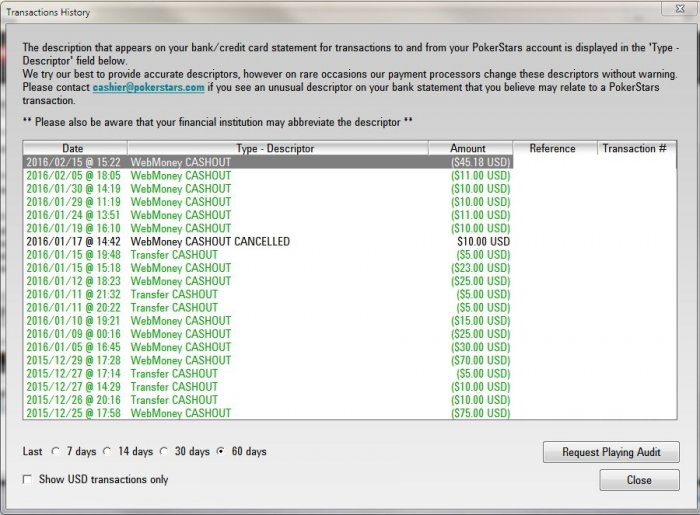Select the 2016/01/30 @ 14:19 transaction row

tap(267, 188)
